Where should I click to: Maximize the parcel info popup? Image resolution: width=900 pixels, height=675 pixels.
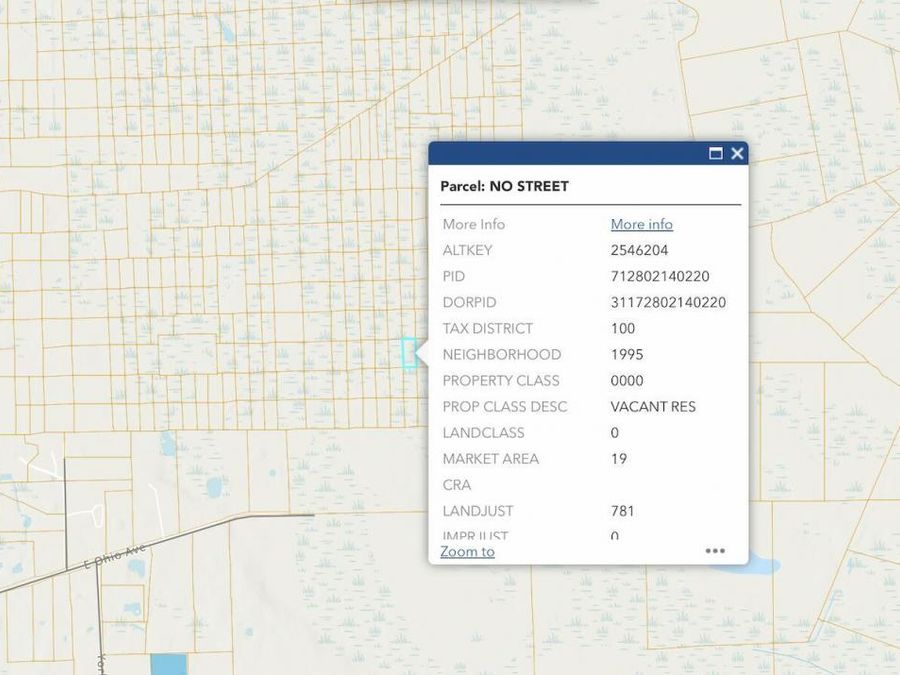(x=715, y=153)
